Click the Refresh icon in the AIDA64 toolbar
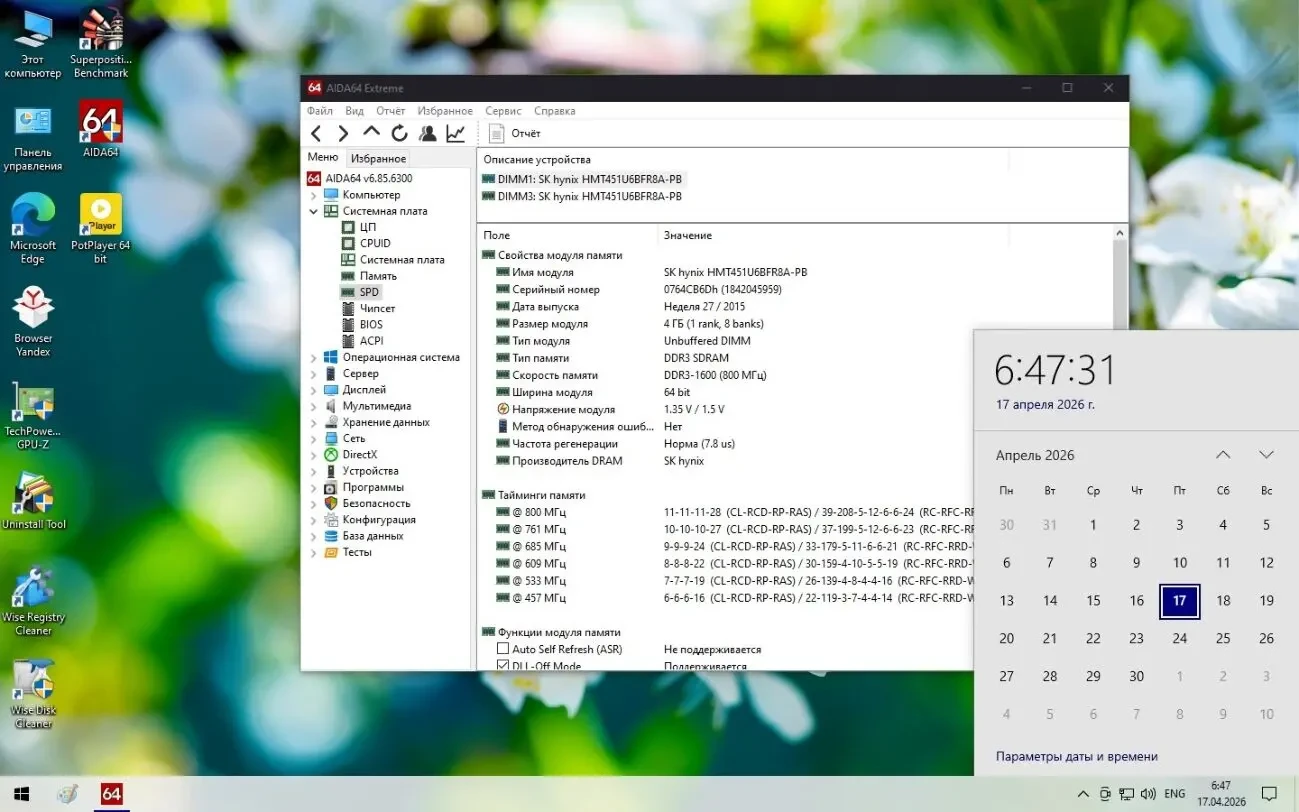1299x812 pixels. (399, 132)
